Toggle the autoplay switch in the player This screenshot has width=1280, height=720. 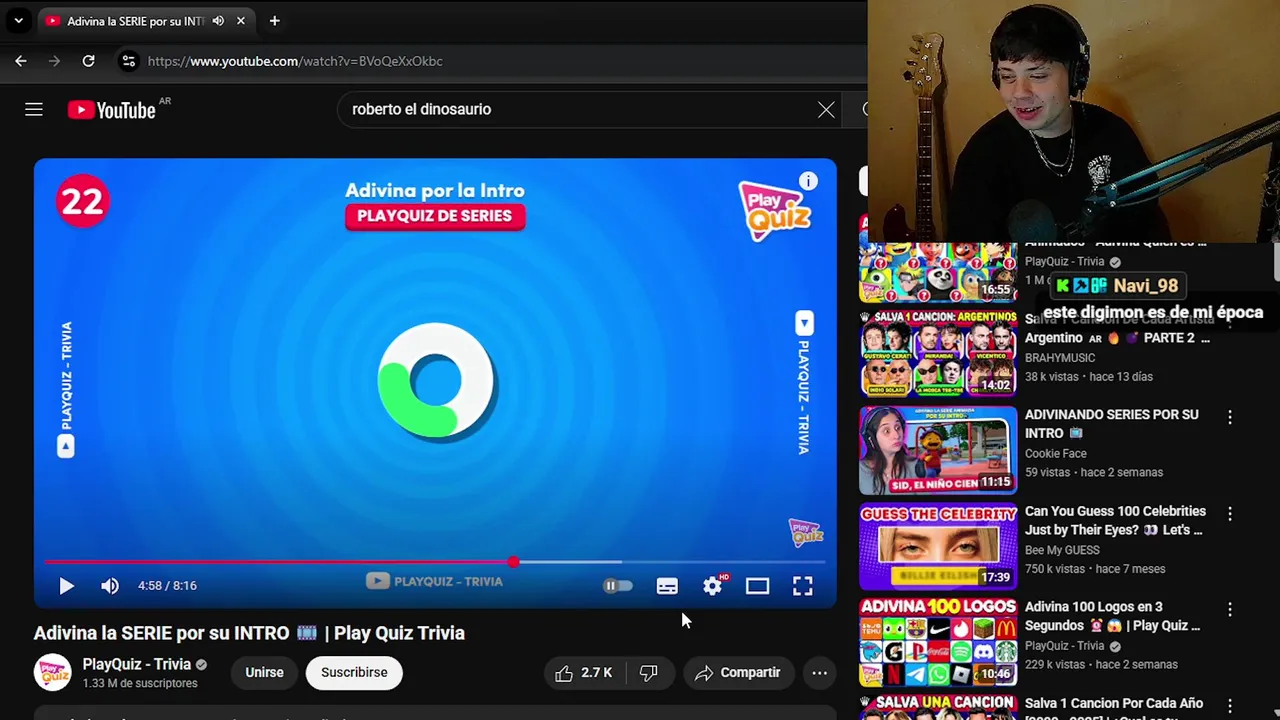tap(618, 586)
